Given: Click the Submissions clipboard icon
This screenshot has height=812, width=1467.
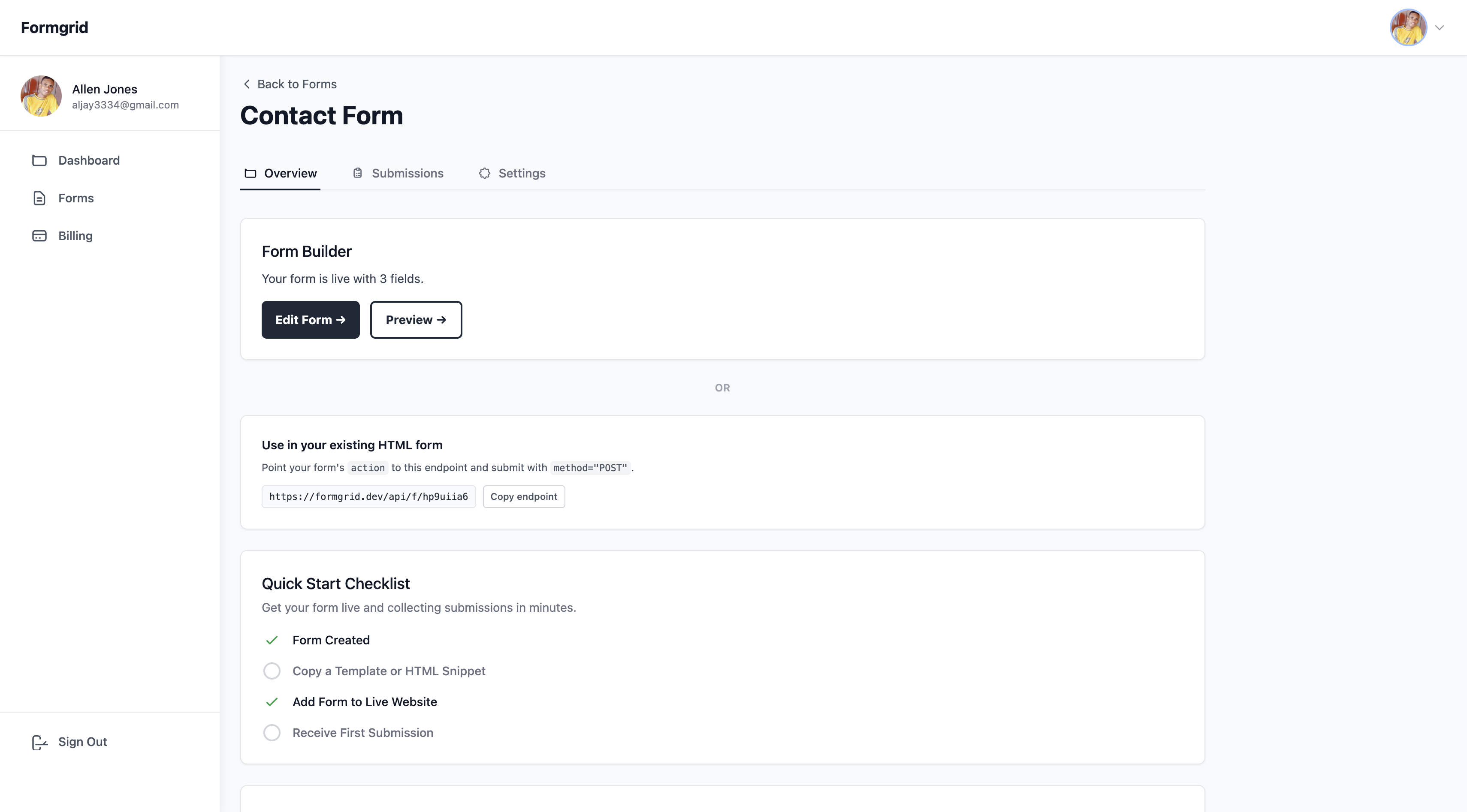Looking at the screenshot, I should [x=358, y=173].
